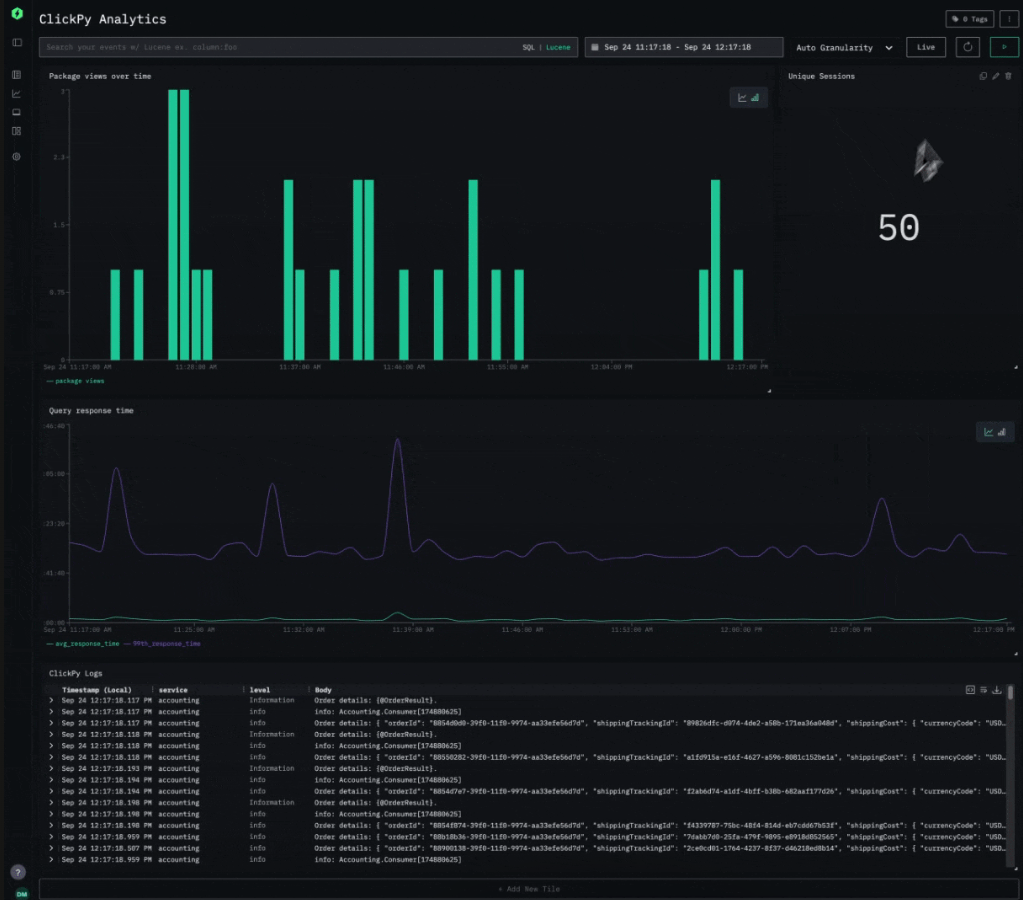1023x900 pixels.
Task: Toggle the avg_response_time legend series
Action: 83,644
